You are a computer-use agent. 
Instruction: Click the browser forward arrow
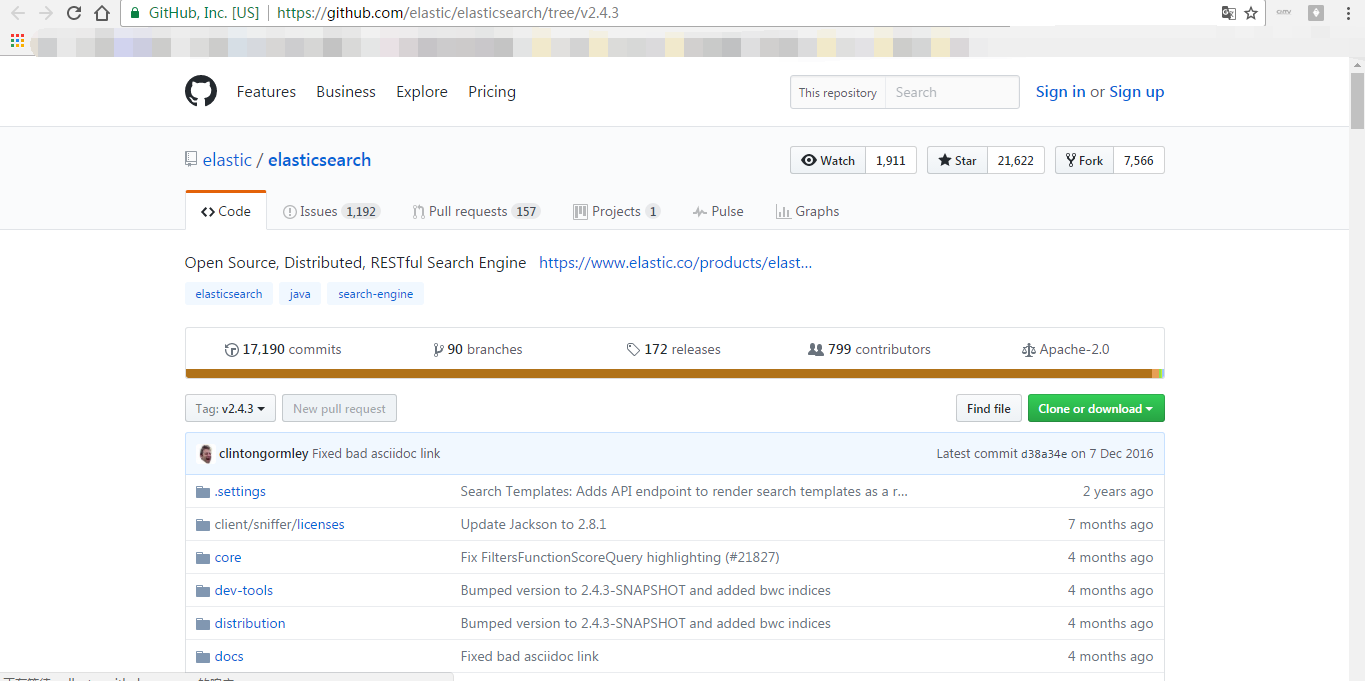pos(45,13)
